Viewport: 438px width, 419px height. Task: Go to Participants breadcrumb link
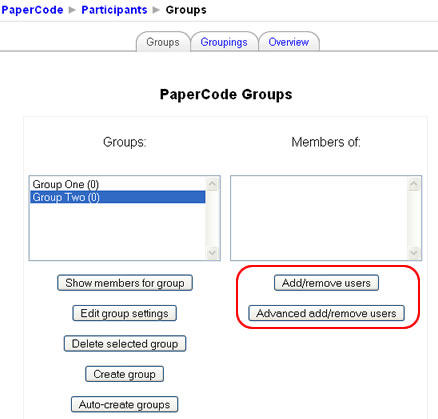click(114, 10)
